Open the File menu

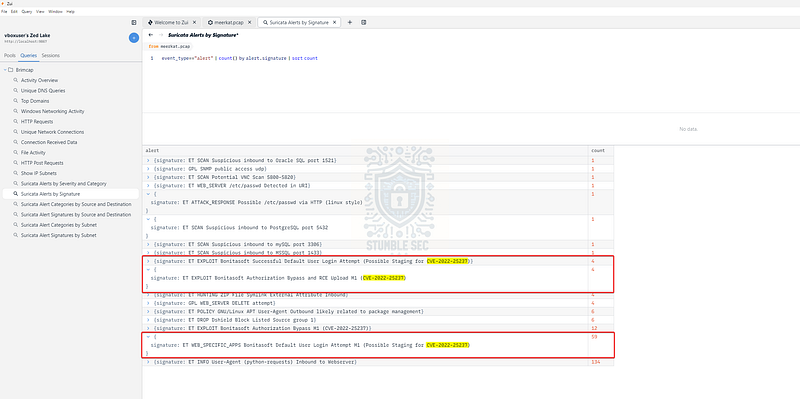pyautogui.click(x=4, y=11)
